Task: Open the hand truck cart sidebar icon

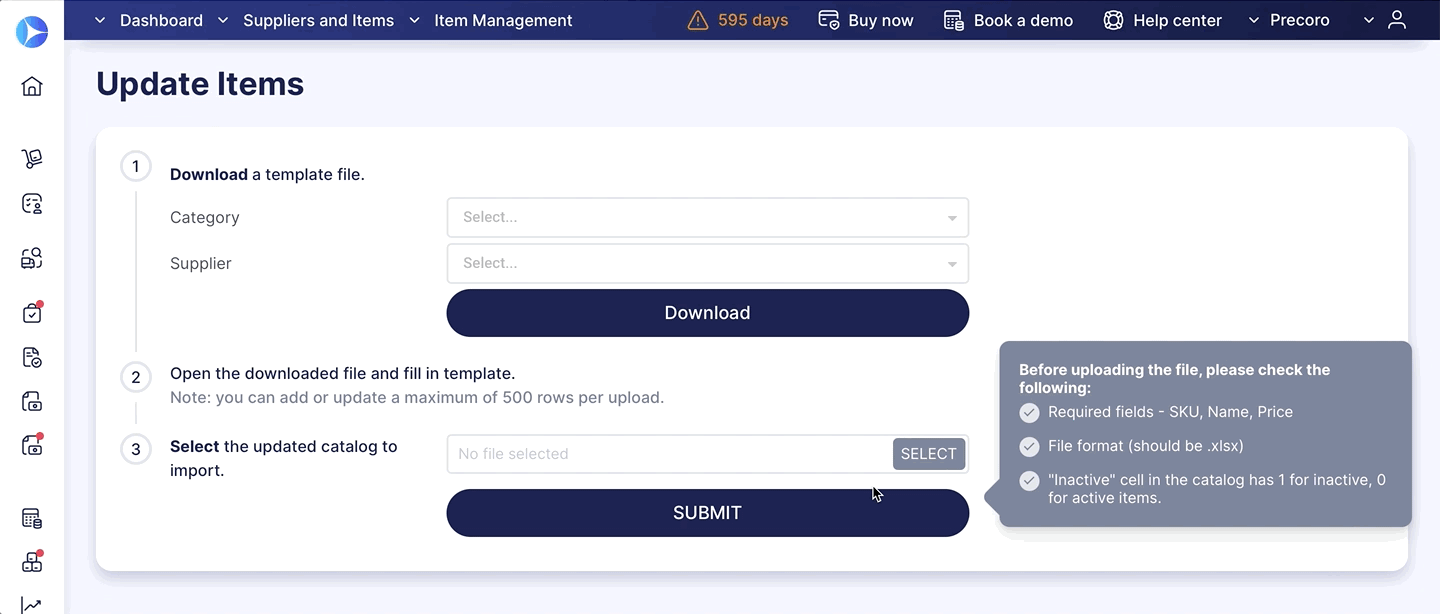Action: [x=32, y=158]
